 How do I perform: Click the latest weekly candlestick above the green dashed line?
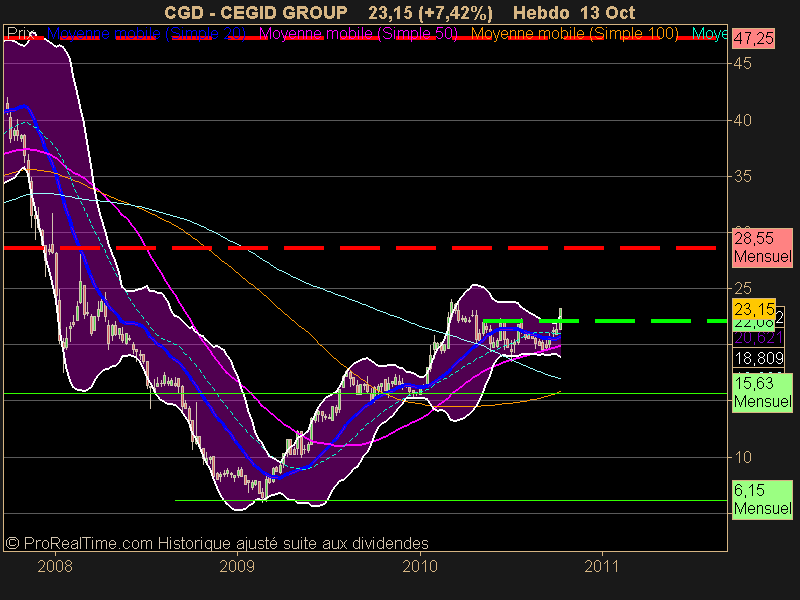(560, 319)
